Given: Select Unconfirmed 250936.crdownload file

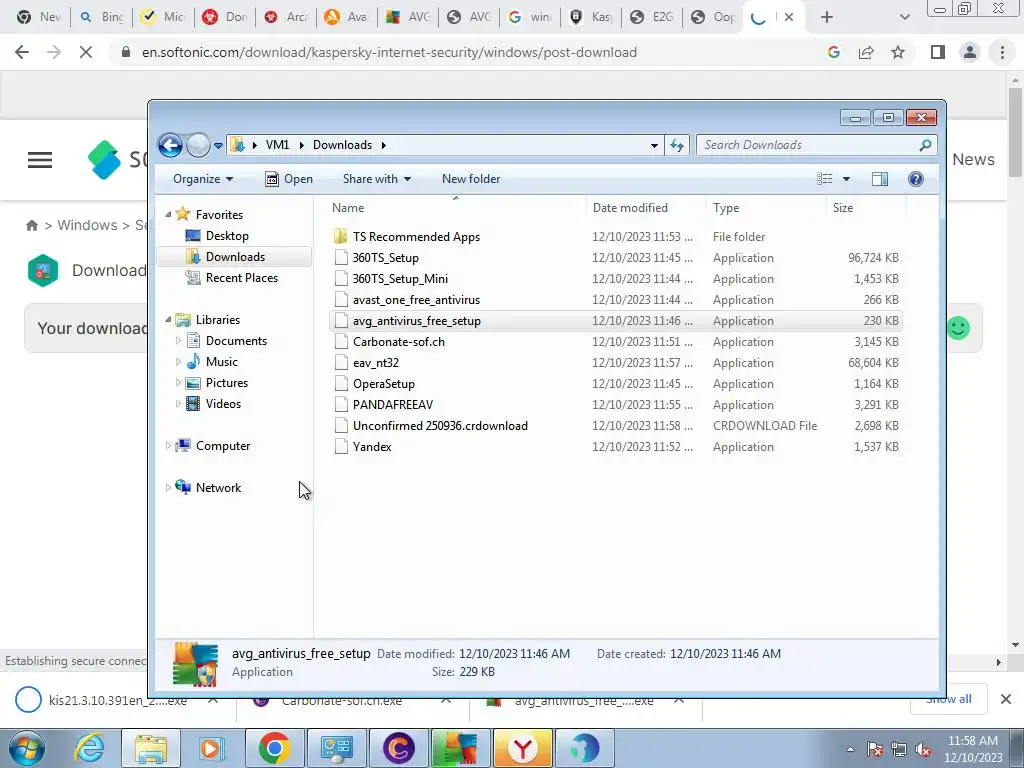Looking at the screenshot, I should point(440,426).
